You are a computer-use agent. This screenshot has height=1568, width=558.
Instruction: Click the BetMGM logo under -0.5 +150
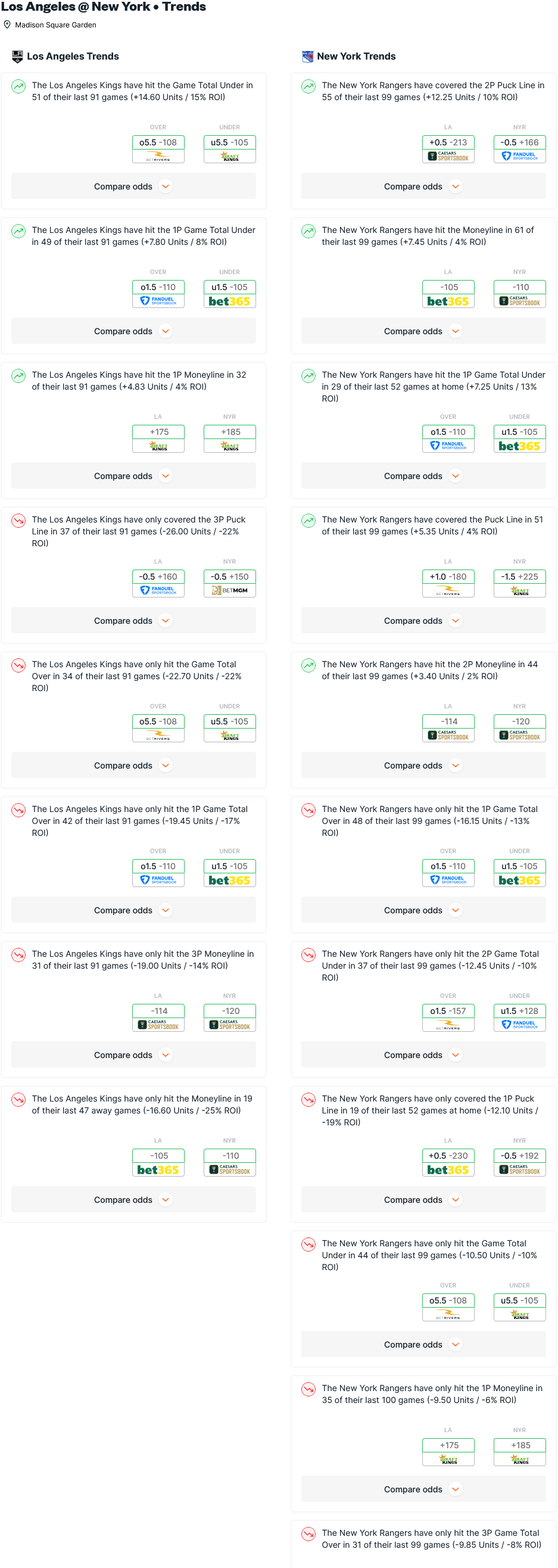[229, 590]
